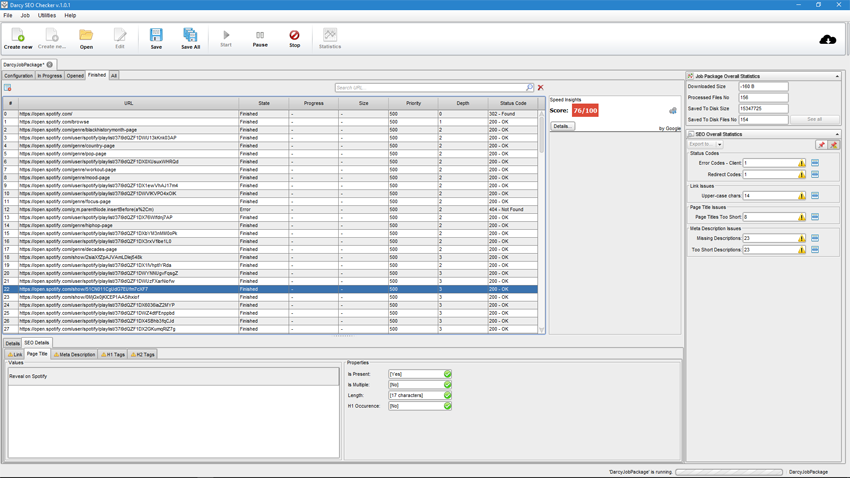Open the Link SEO details tab
The image size is (850, 478).
coord(15,354)
